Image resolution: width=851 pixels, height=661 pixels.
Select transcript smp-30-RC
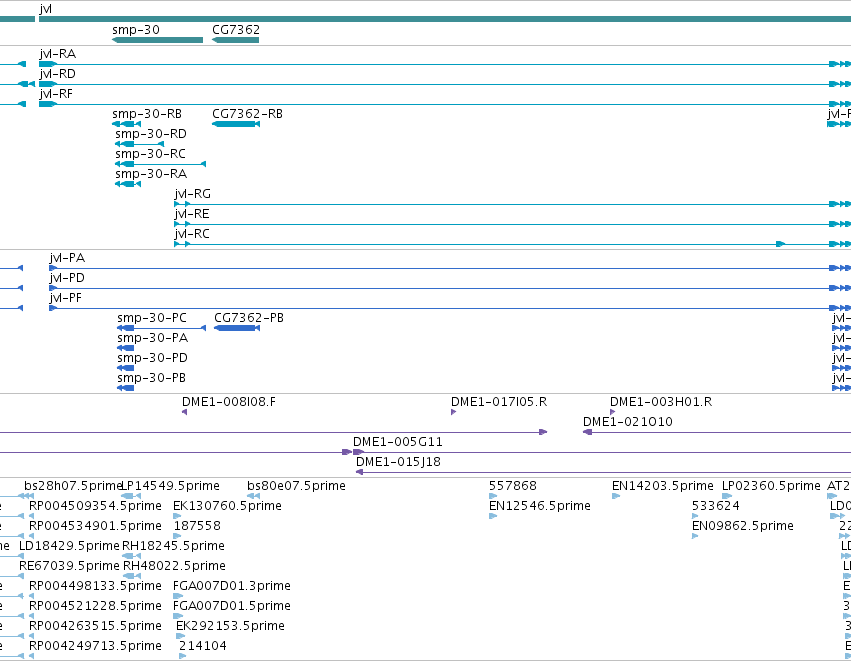tap(150, 154)
